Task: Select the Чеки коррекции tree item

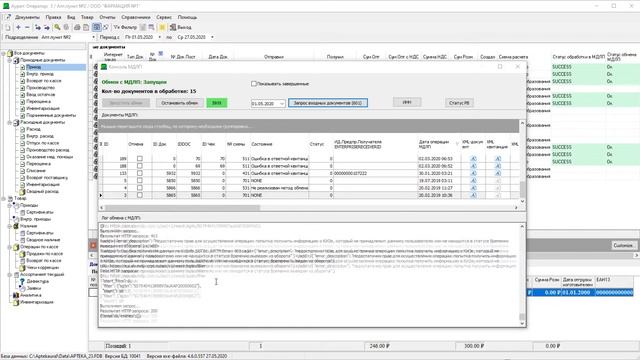Action: tap(43, 267)
